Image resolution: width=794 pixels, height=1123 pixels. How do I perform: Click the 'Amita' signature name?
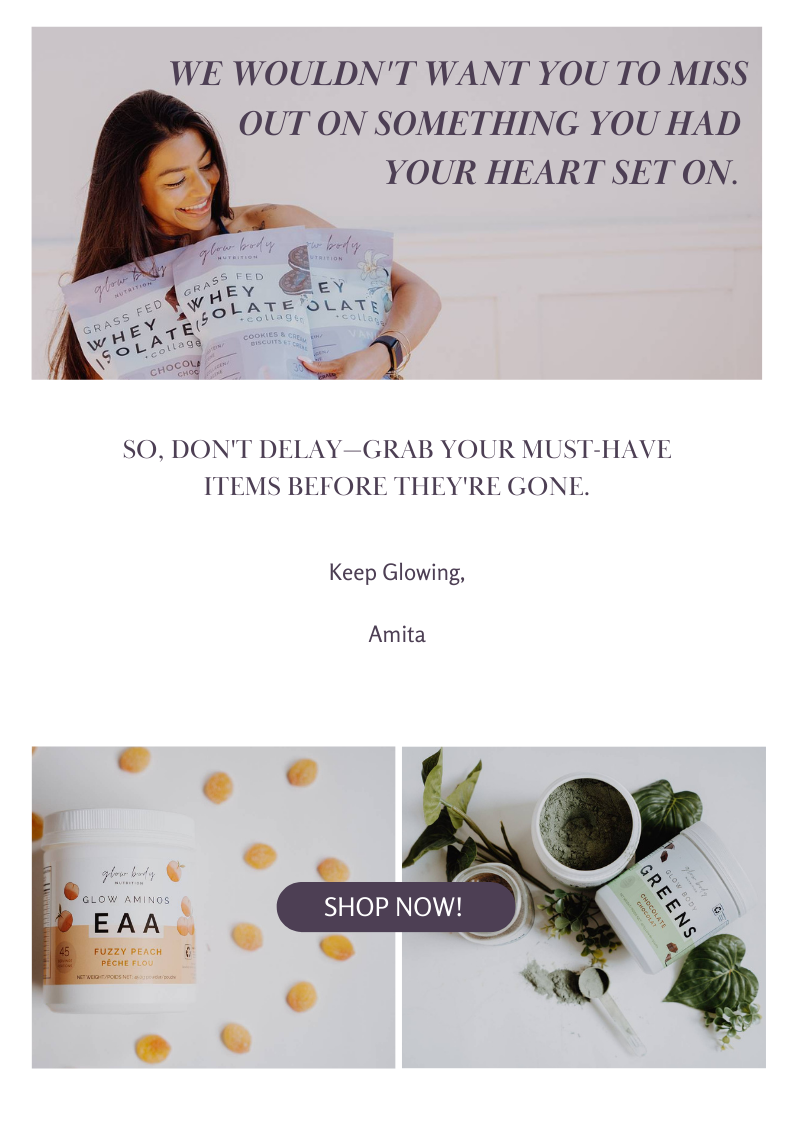click(397, 635)
